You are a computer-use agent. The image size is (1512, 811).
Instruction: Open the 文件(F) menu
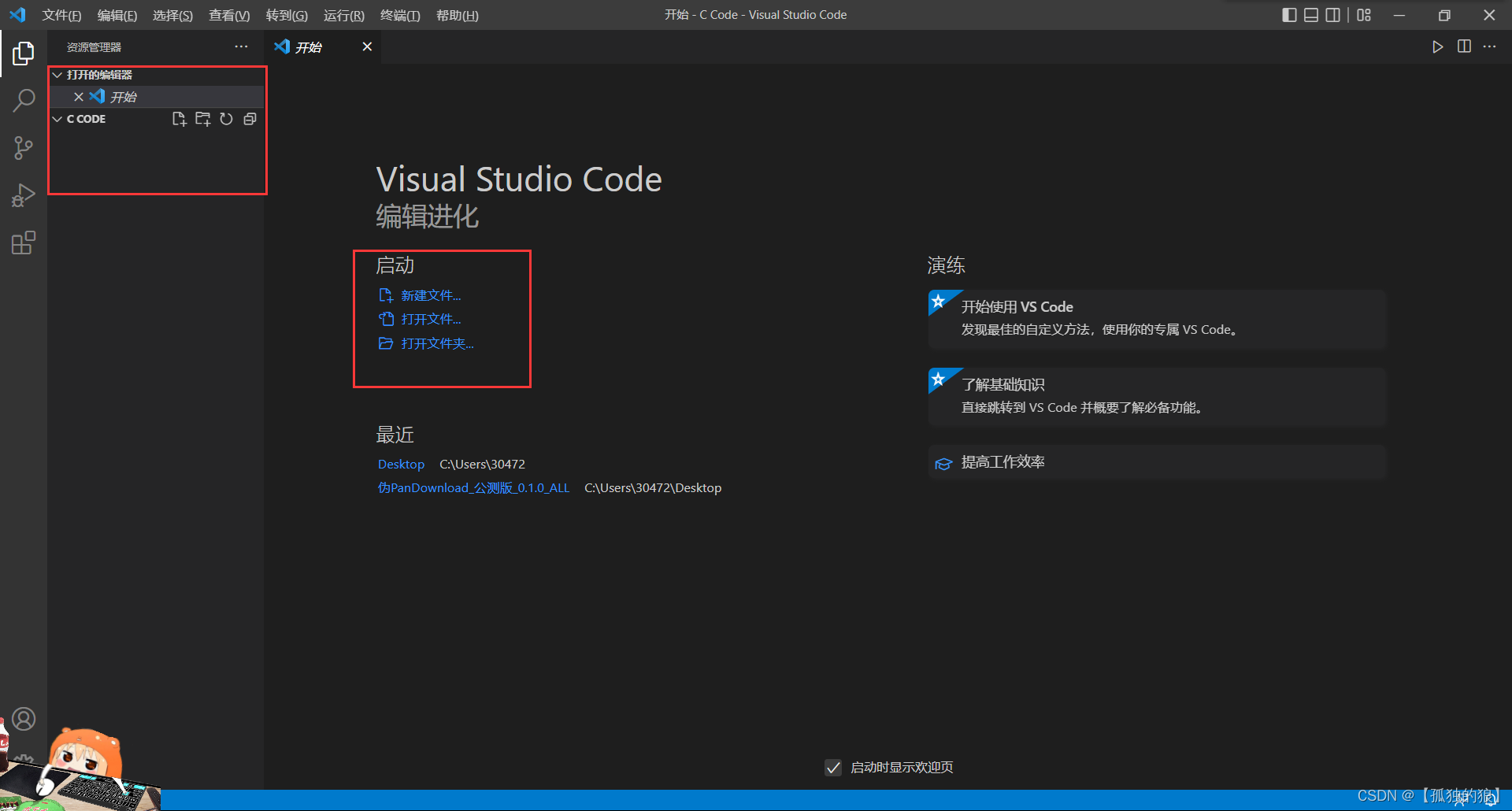point(61,16)
